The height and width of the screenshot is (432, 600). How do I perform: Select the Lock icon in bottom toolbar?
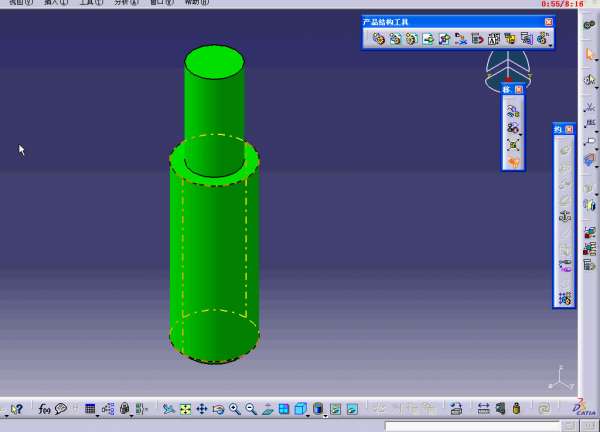(124, 409)
